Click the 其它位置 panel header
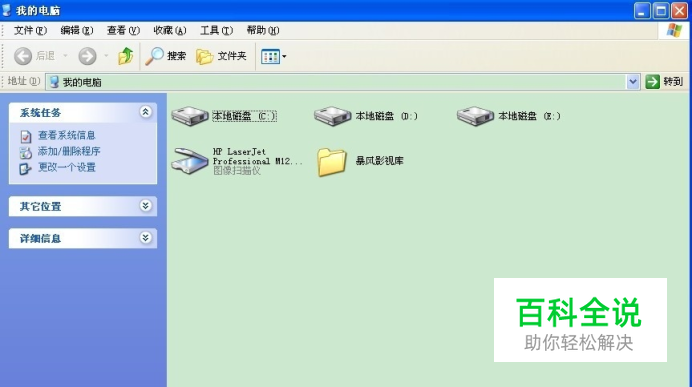Image resolution: width=692 pixels, height=387 pixels. (x=83, y=206)
